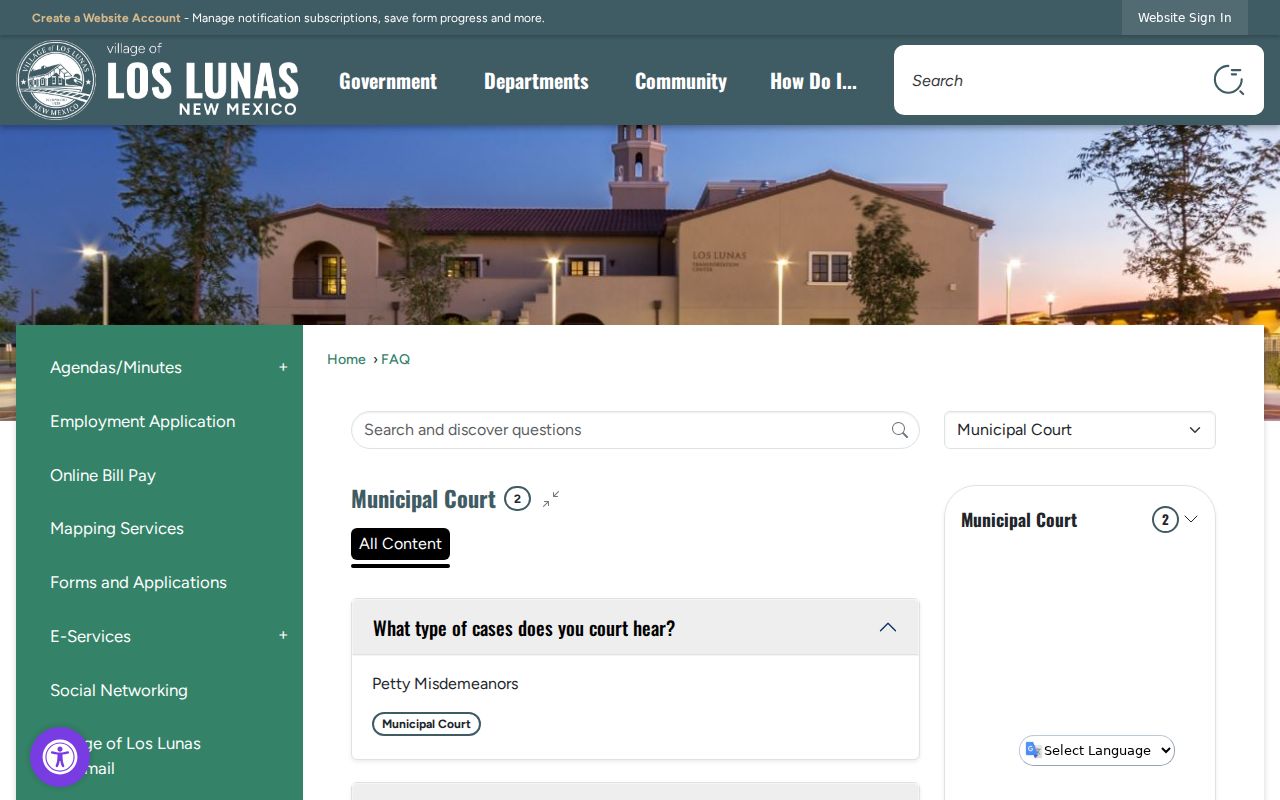
Task: Open the Departments menu
Action: pyautogui.click(x=536, y=81)
